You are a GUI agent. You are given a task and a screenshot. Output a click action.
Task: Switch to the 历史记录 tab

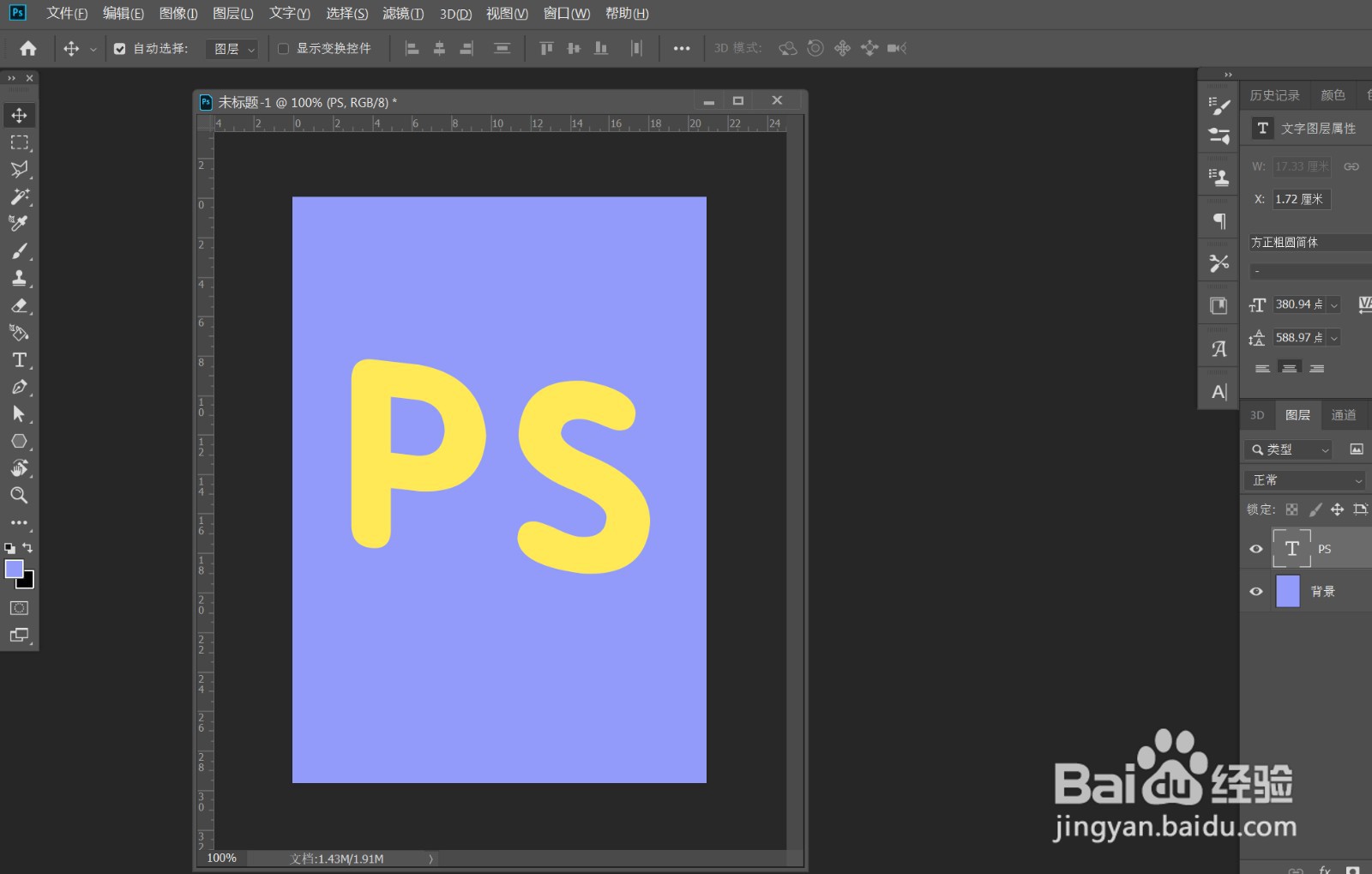click(1274, 95)
